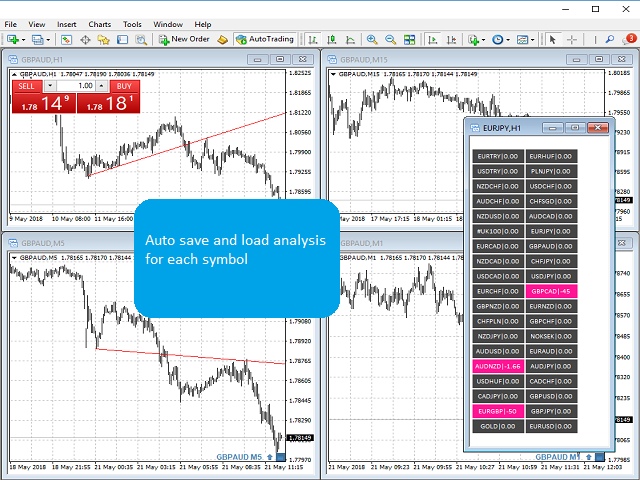Image resolution: width=640 pixels, height=480 pixels.
Task: Collapse one-click trading panel on GBPAUD,H1
Action: (x=14, y=74)
